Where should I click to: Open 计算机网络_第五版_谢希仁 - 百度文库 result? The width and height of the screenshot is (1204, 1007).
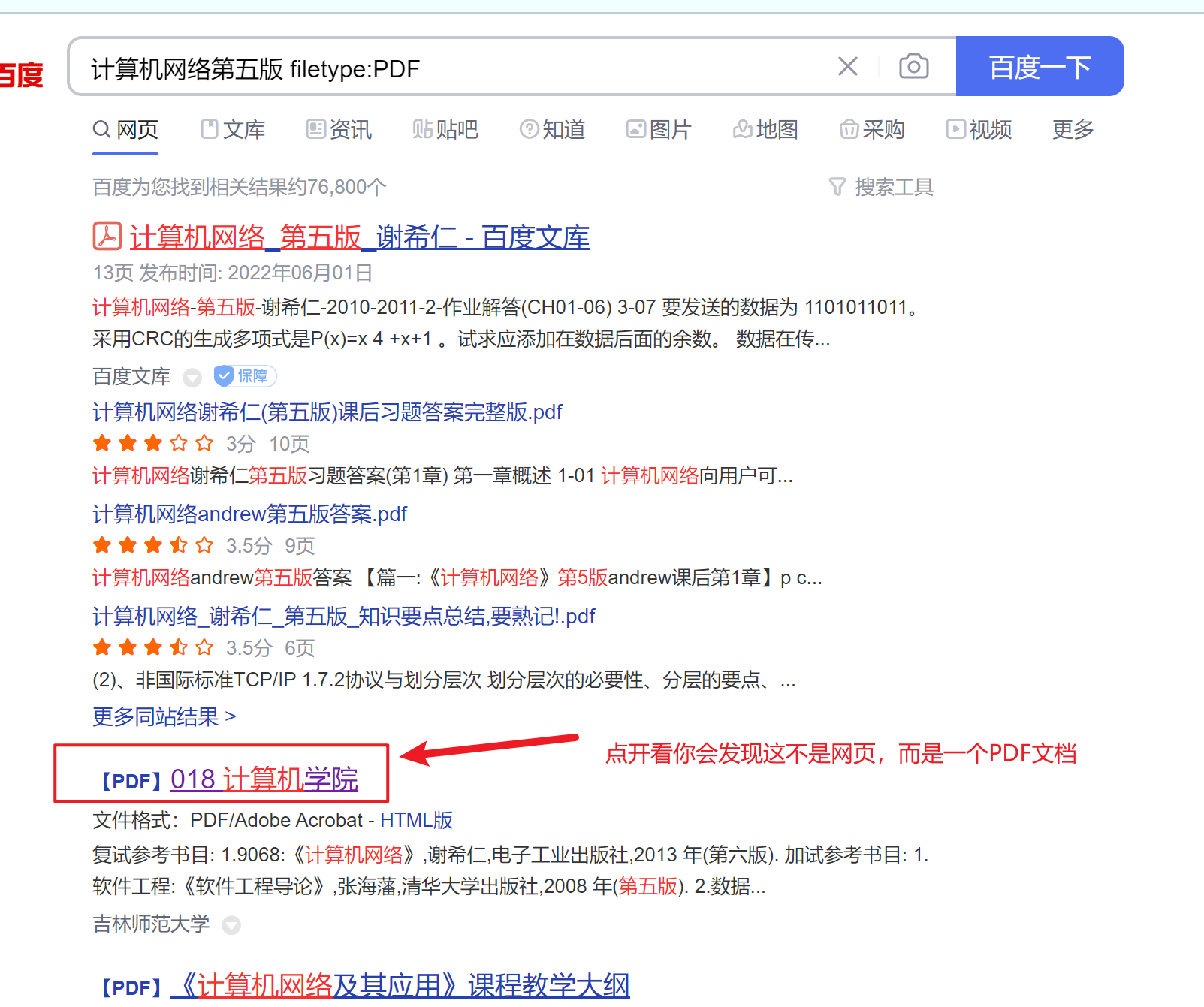tap(359, 237)
